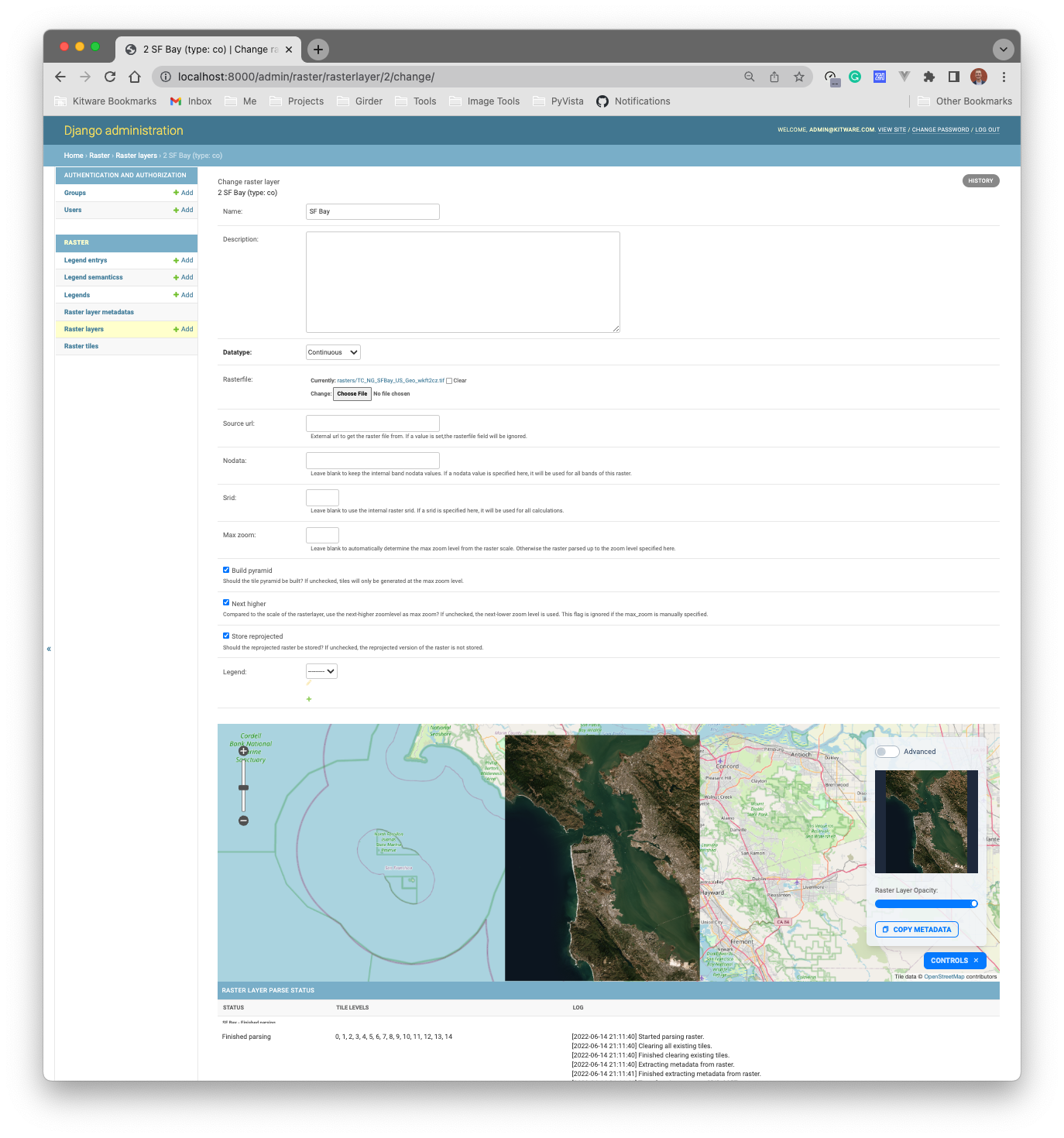Image resolution: width=1064 pixels, height=1138 pixels.
Task: Collapse the admin sidebar chevron
Action: click(x=49, y=649)
